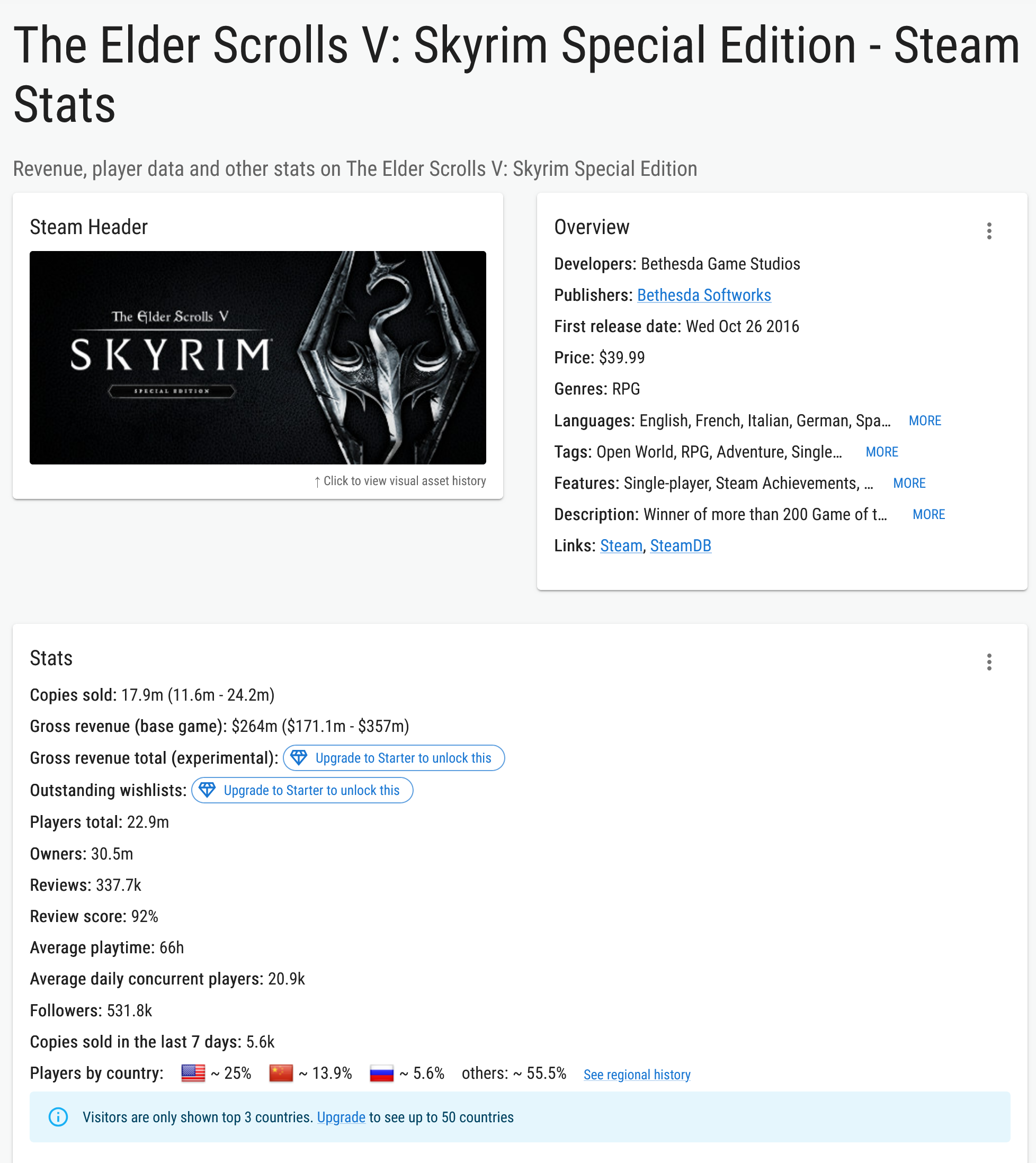Viewport: 1036px width, 1163px height.
Task: Select the Review score: 92% stat
Action: click(x=94, y=917)
